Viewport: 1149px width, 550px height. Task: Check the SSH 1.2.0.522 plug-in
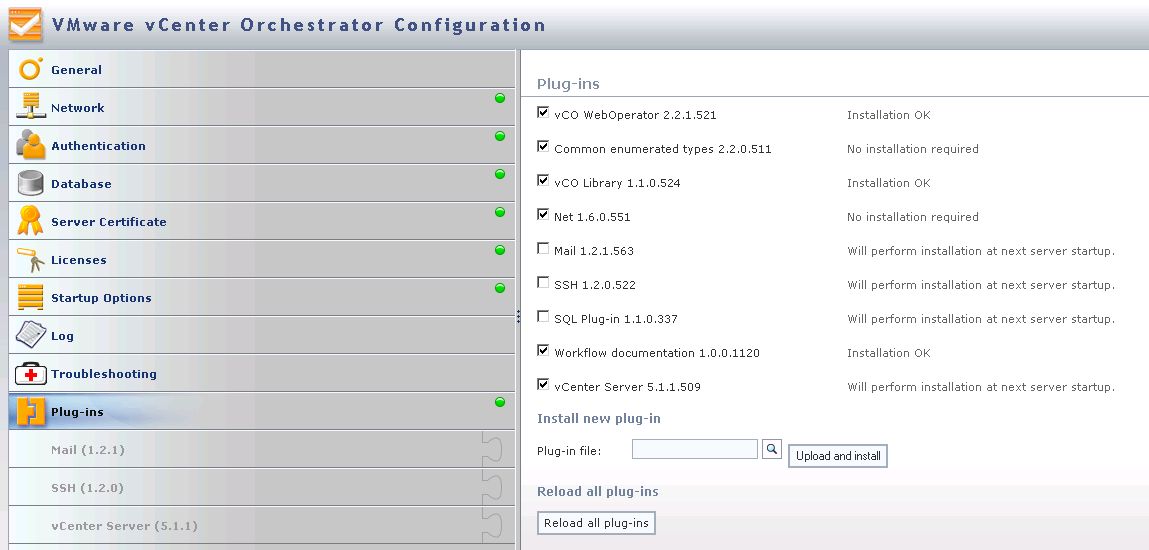coord(543,283)
